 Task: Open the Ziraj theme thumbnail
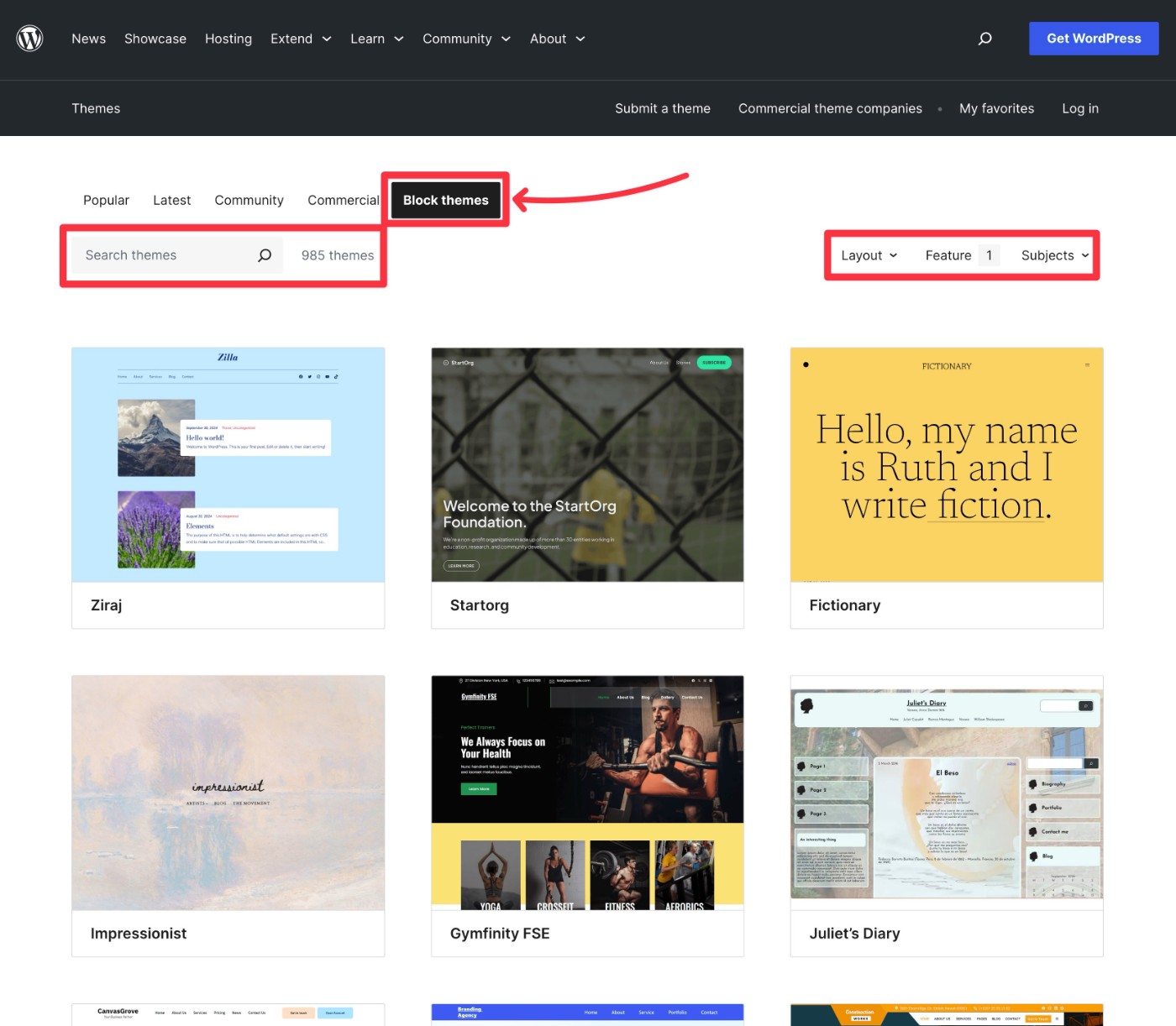228,465
